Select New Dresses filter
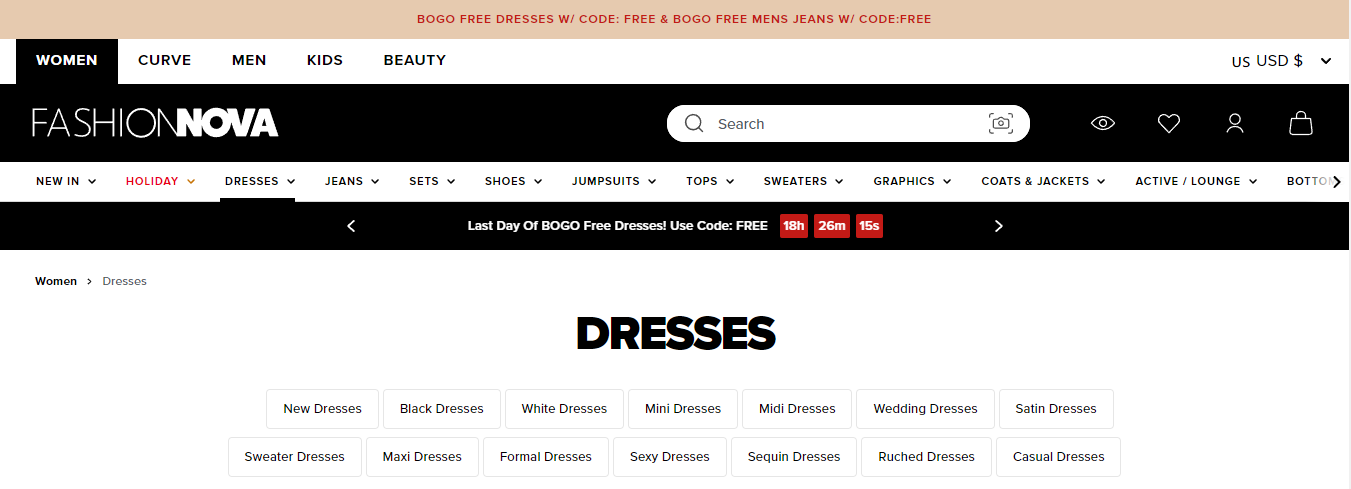Screen dimensions: 1351x489 point(322,409)
